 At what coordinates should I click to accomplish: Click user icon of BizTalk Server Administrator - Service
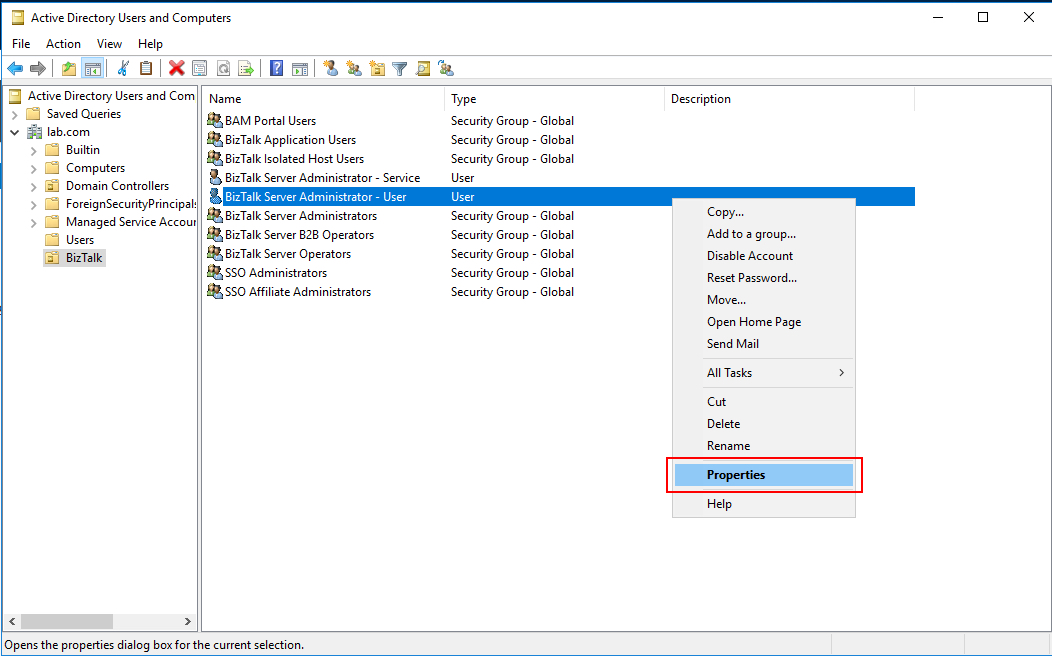(x=215, y=178)
